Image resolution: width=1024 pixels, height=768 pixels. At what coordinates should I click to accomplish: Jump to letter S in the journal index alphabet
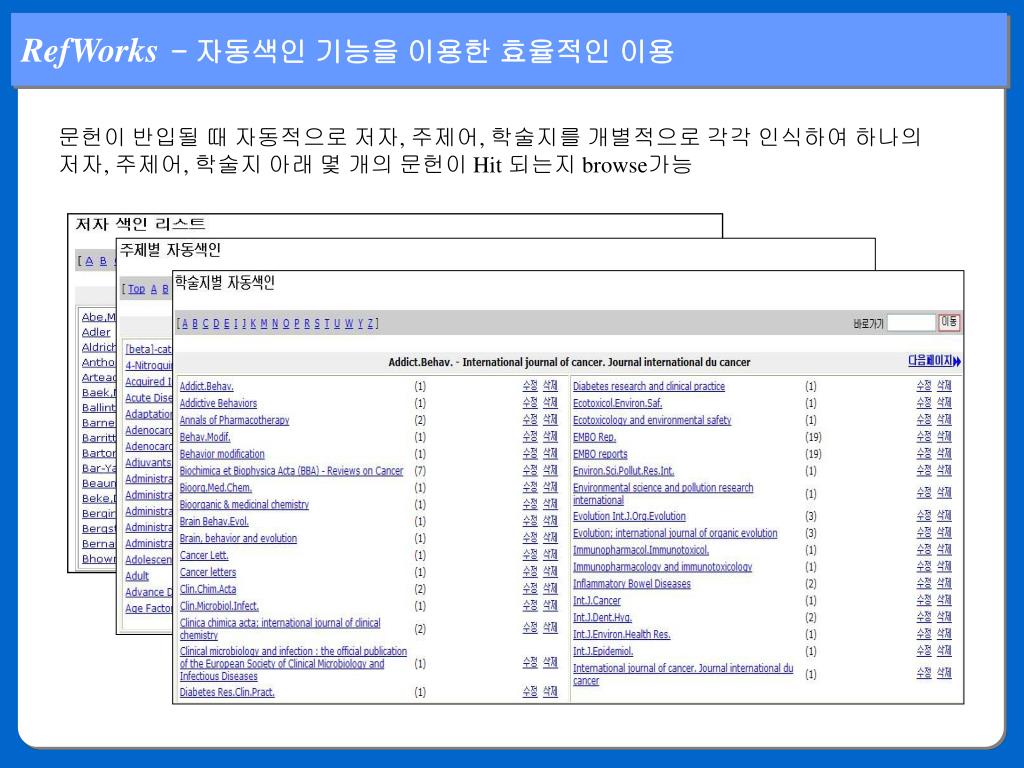317,323
